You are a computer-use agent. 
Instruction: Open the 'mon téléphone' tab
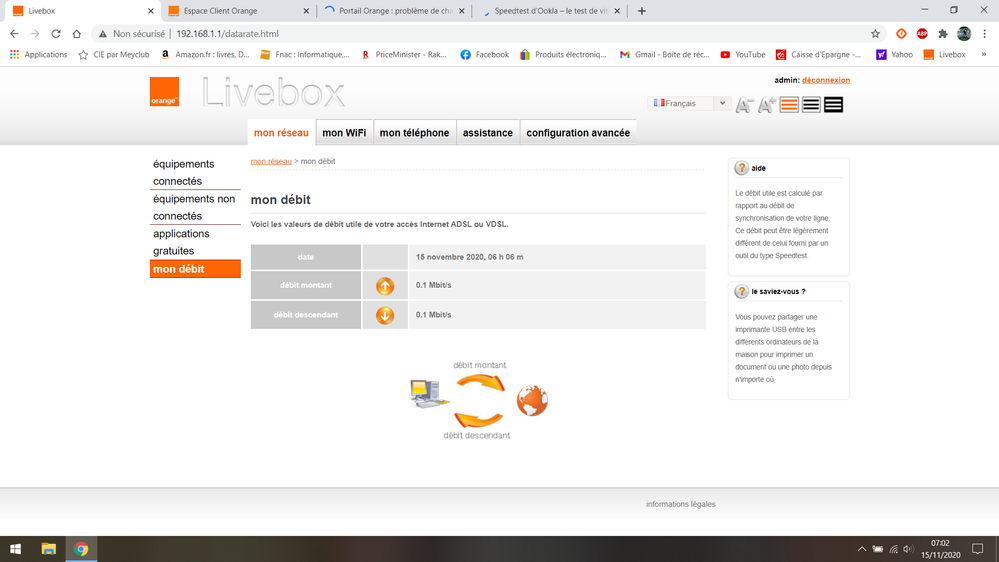click(414, 133)
